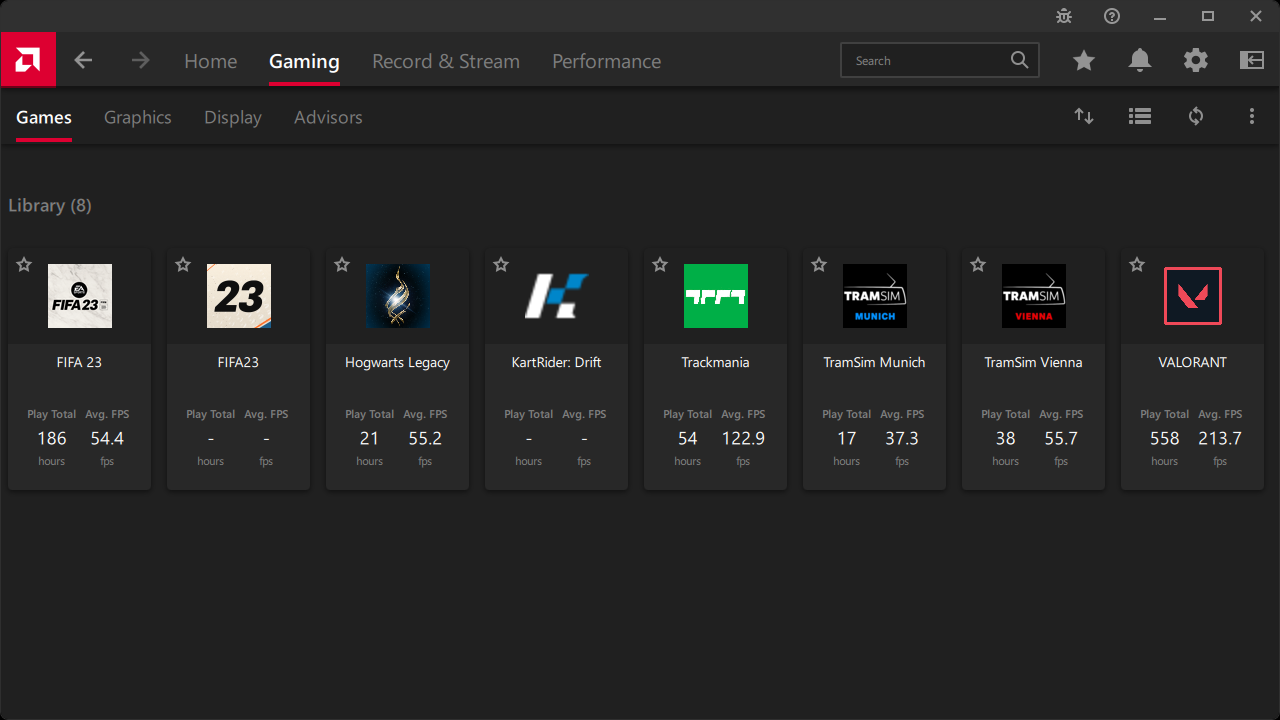This screenshot has width=1280, height=720.
Task: Open the Hogwarts Legacy game thumbnail
Action: [x=398, y=296]
